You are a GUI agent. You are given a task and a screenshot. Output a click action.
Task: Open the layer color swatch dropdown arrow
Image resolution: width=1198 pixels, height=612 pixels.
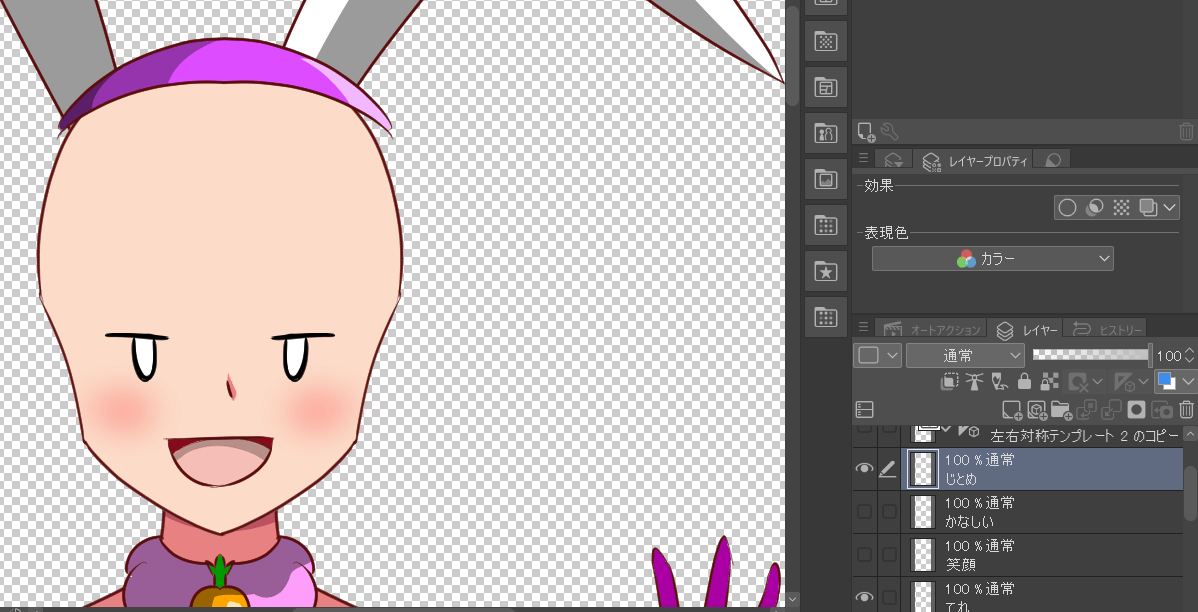[x=1187, y=381]
